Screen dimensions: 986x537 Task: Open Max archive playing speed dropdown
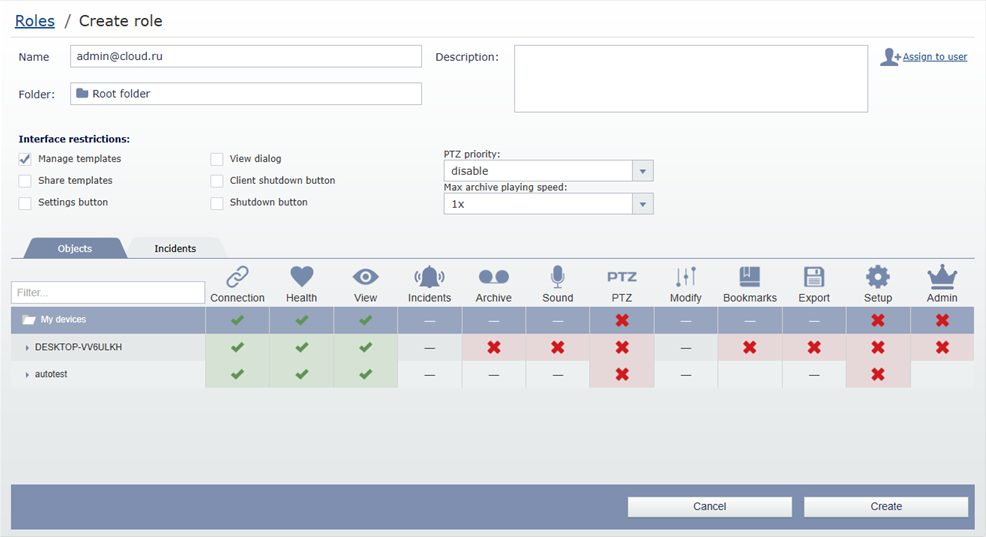pos(643,204)
